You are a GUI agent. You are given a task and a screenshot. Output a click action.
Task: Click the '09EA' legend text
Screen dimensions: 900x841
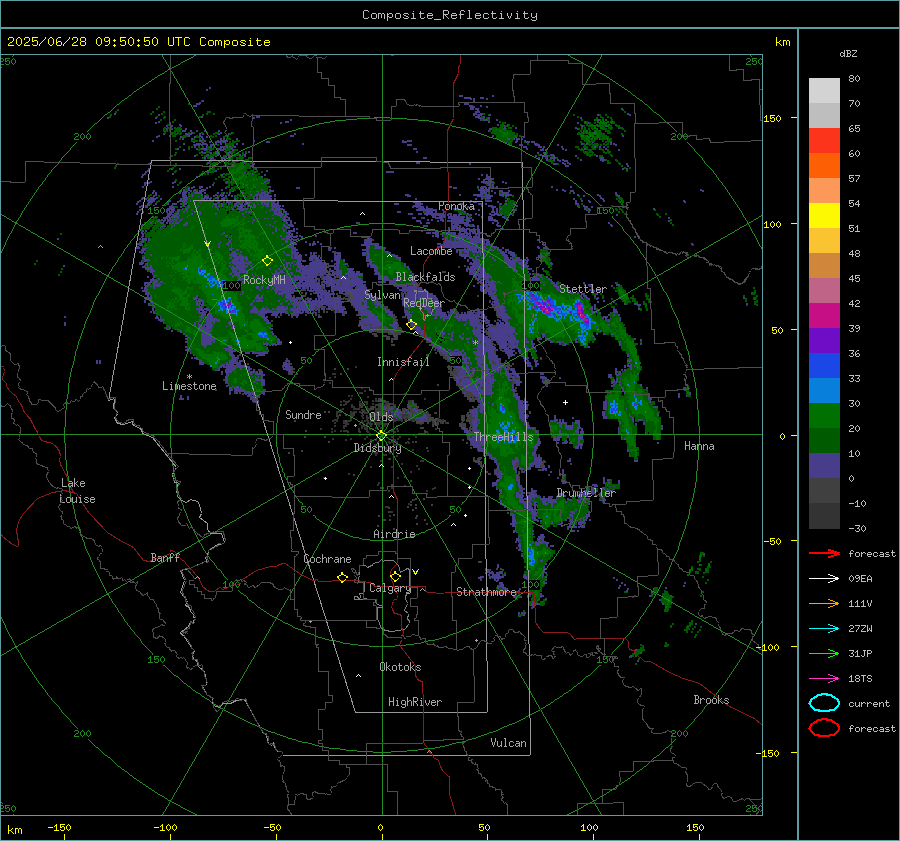pos(860,579)
